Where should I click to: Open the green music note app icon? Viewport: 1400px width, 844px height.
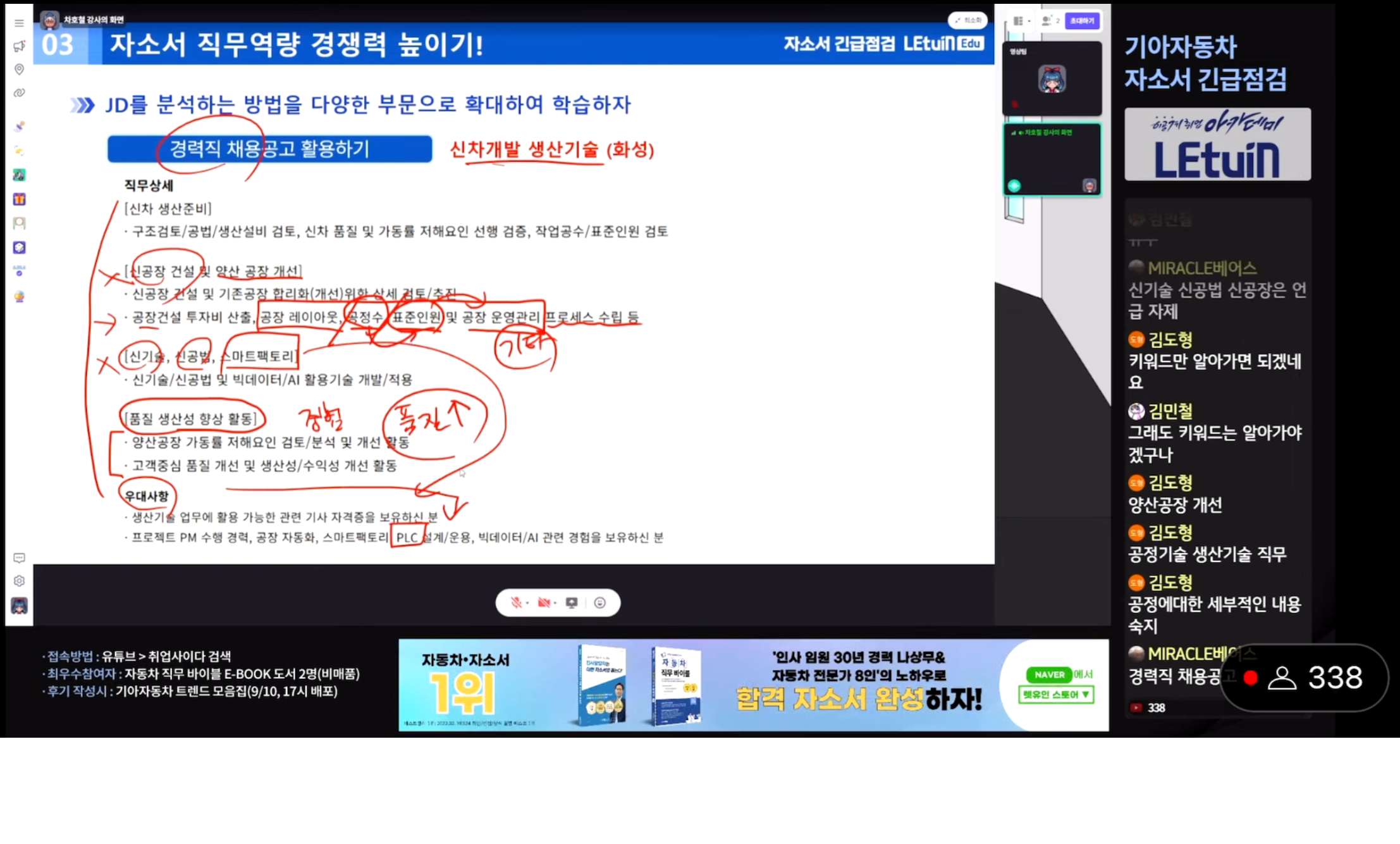coord(19,175)
